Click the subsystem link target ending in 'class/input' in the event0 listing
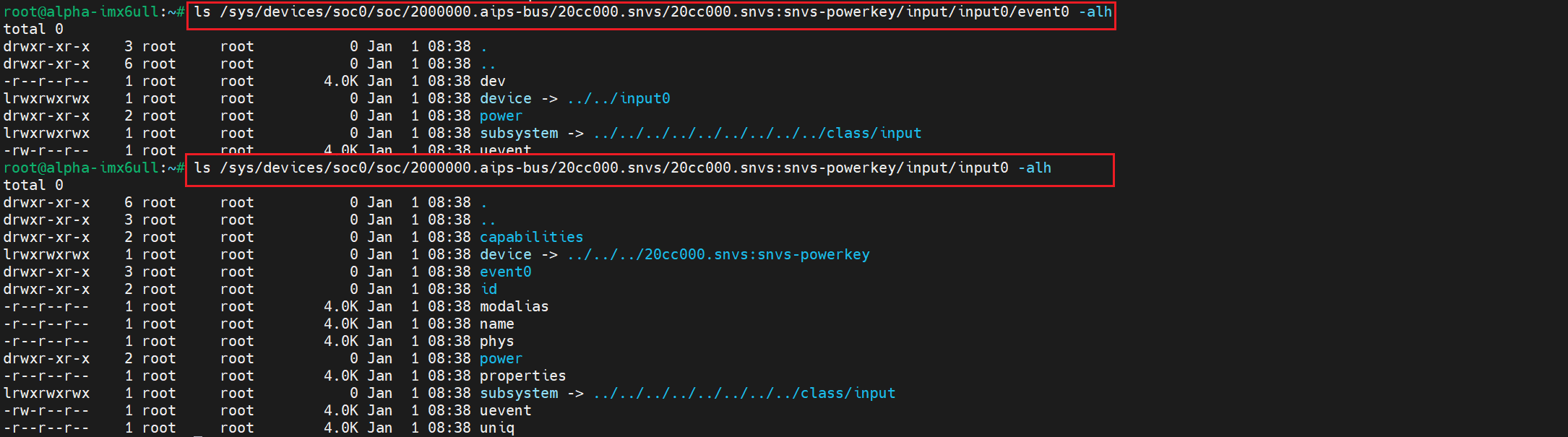Viewport: 1568px width, 437px height. pos(757,133)
